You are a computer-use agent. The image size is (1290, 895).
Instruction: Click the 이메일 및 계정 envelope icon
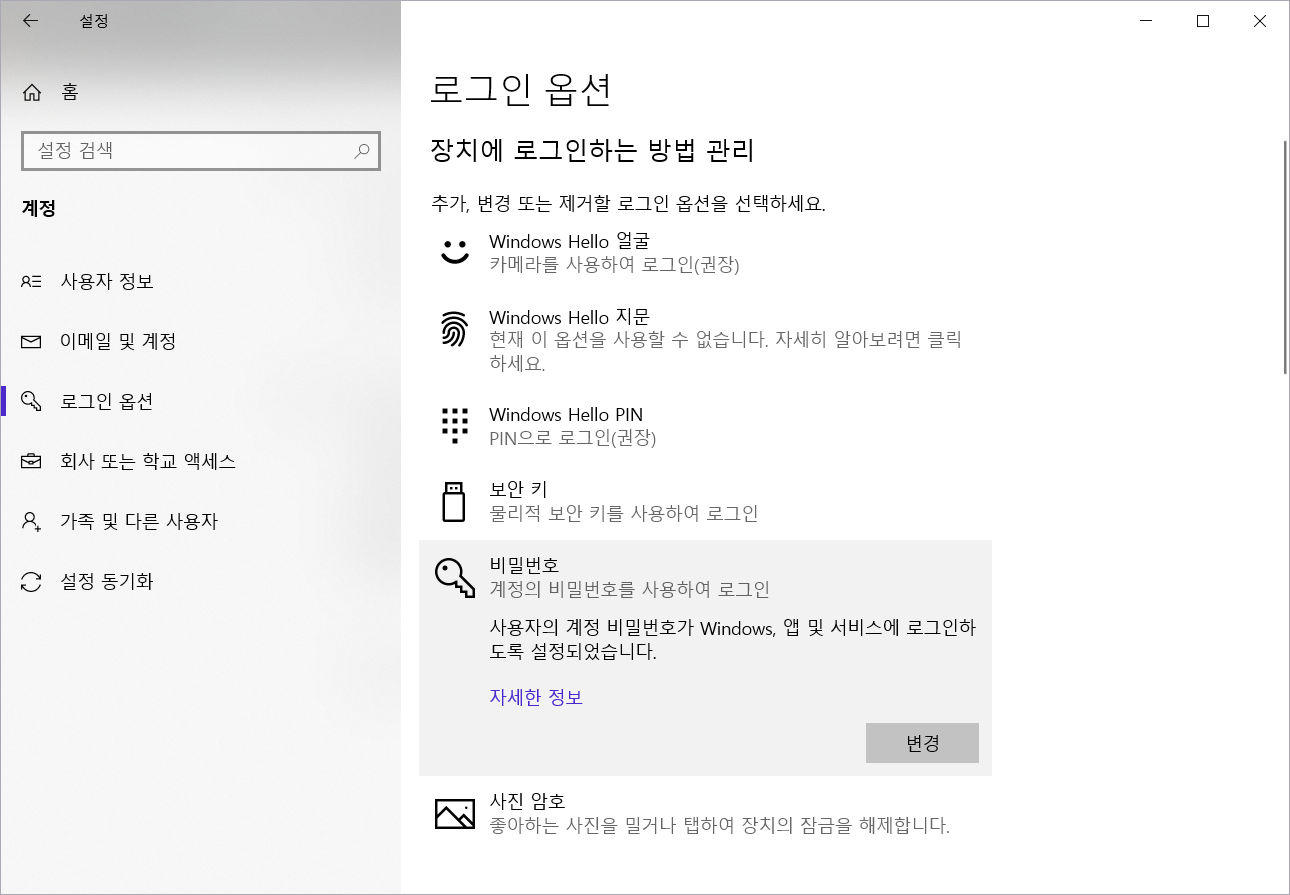pyautogui.click(x=32, y=341)
